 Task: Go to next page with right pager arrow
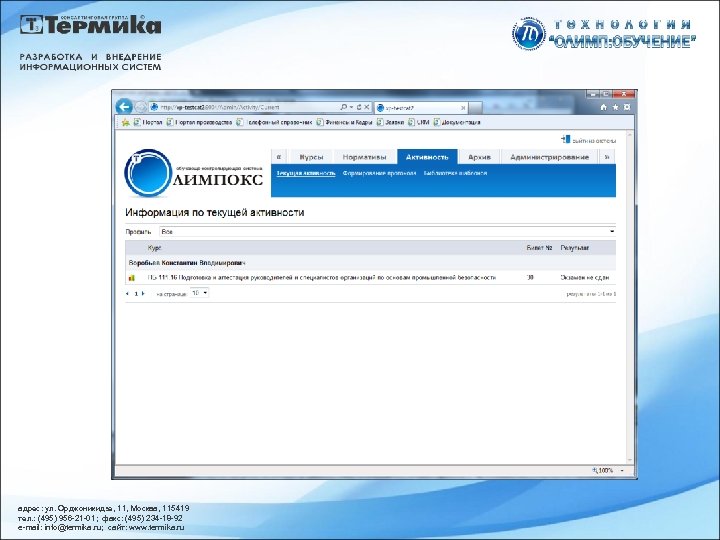[x=143, y=293]
